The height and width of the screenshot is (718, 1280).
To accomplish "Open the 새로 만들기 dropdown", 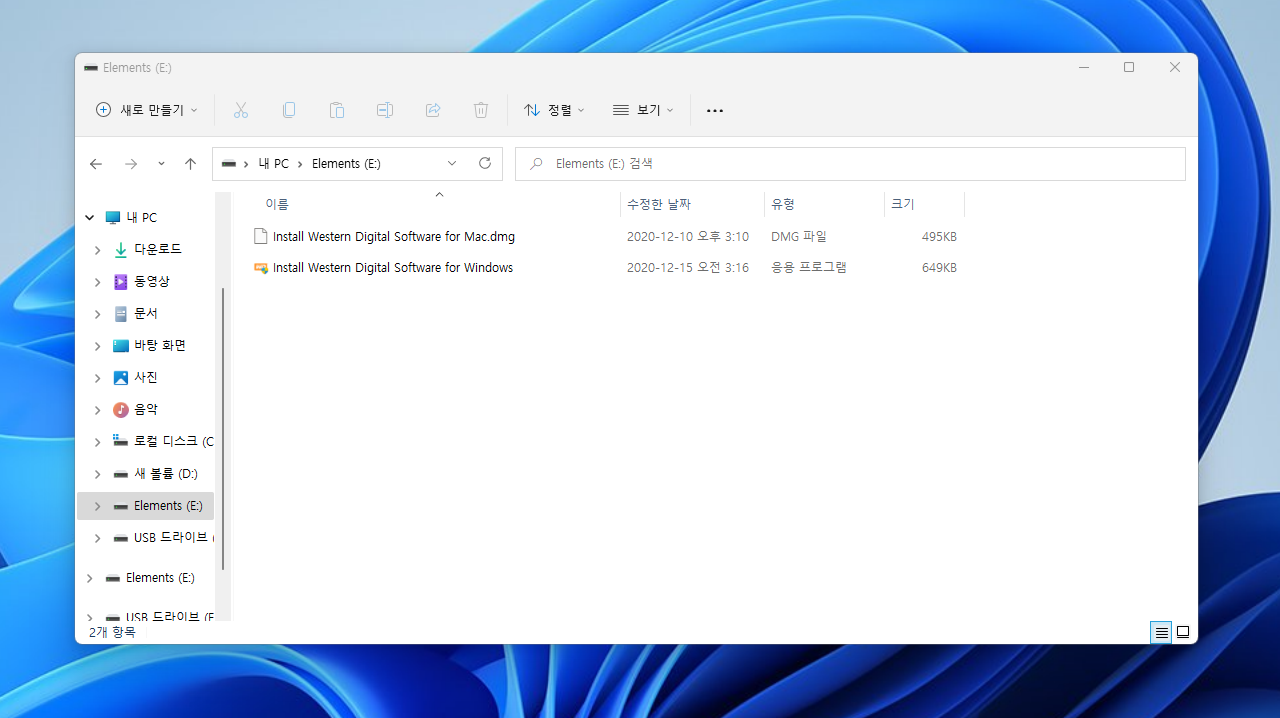I will (x=146, y=110).
